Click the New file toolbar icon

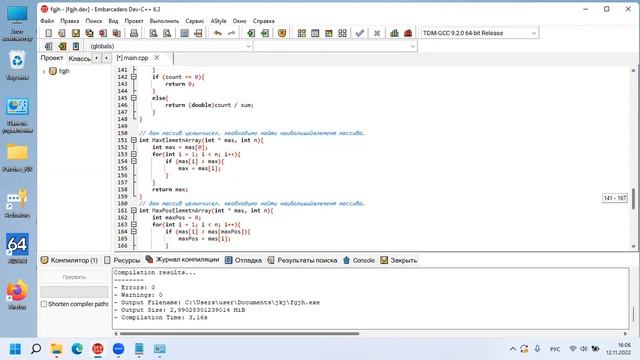49,33
